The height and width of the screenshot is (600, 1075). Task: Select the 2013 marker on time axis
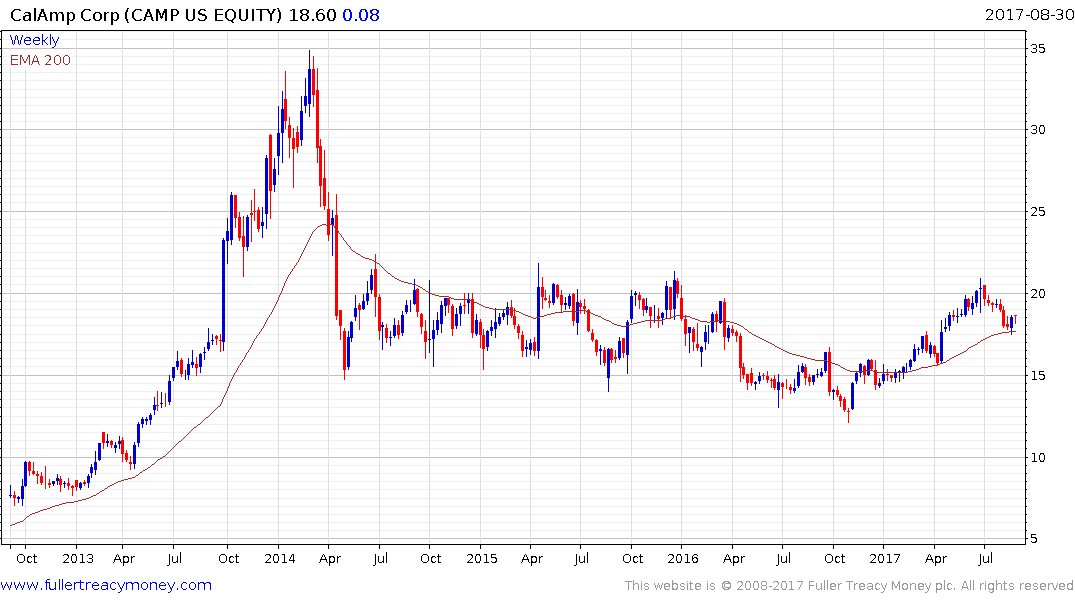pos(77,558)
